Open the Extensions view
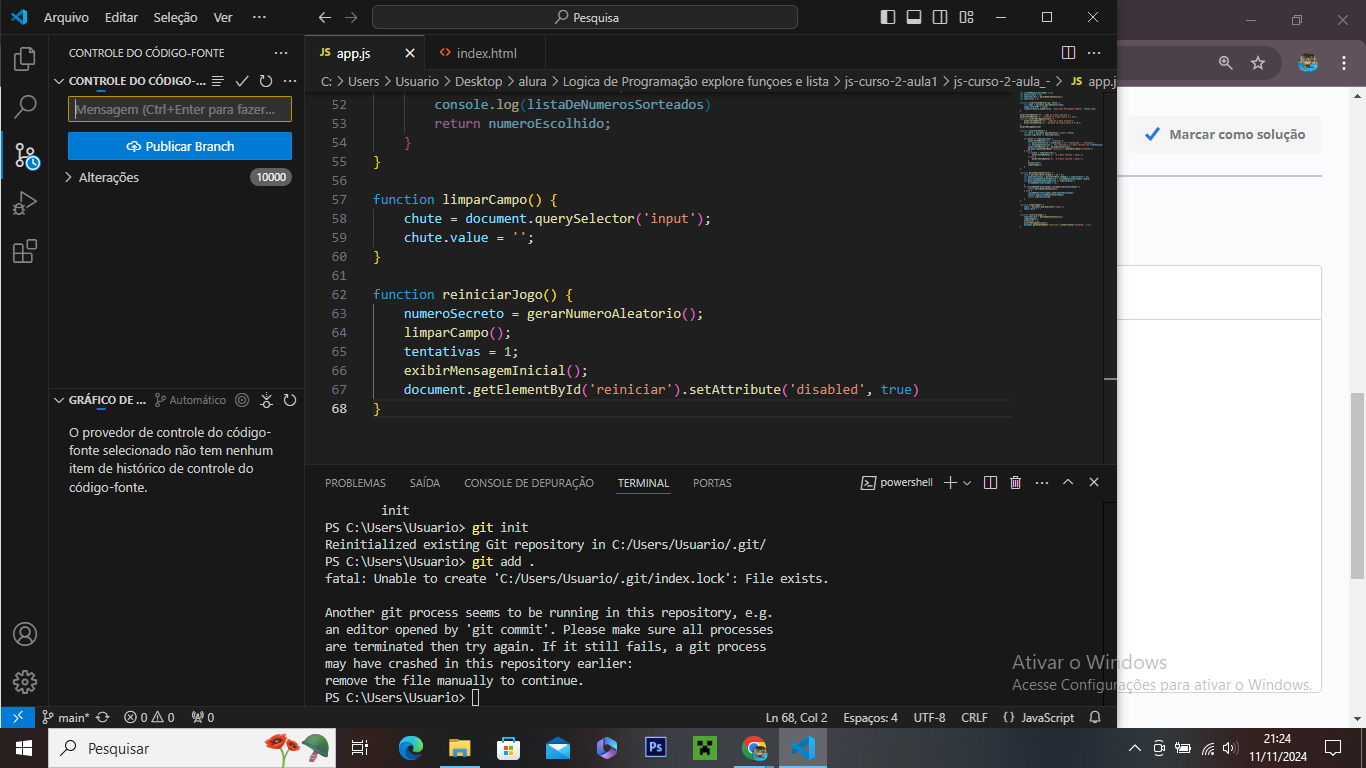 pyautogui.click(x=25, y=251)
